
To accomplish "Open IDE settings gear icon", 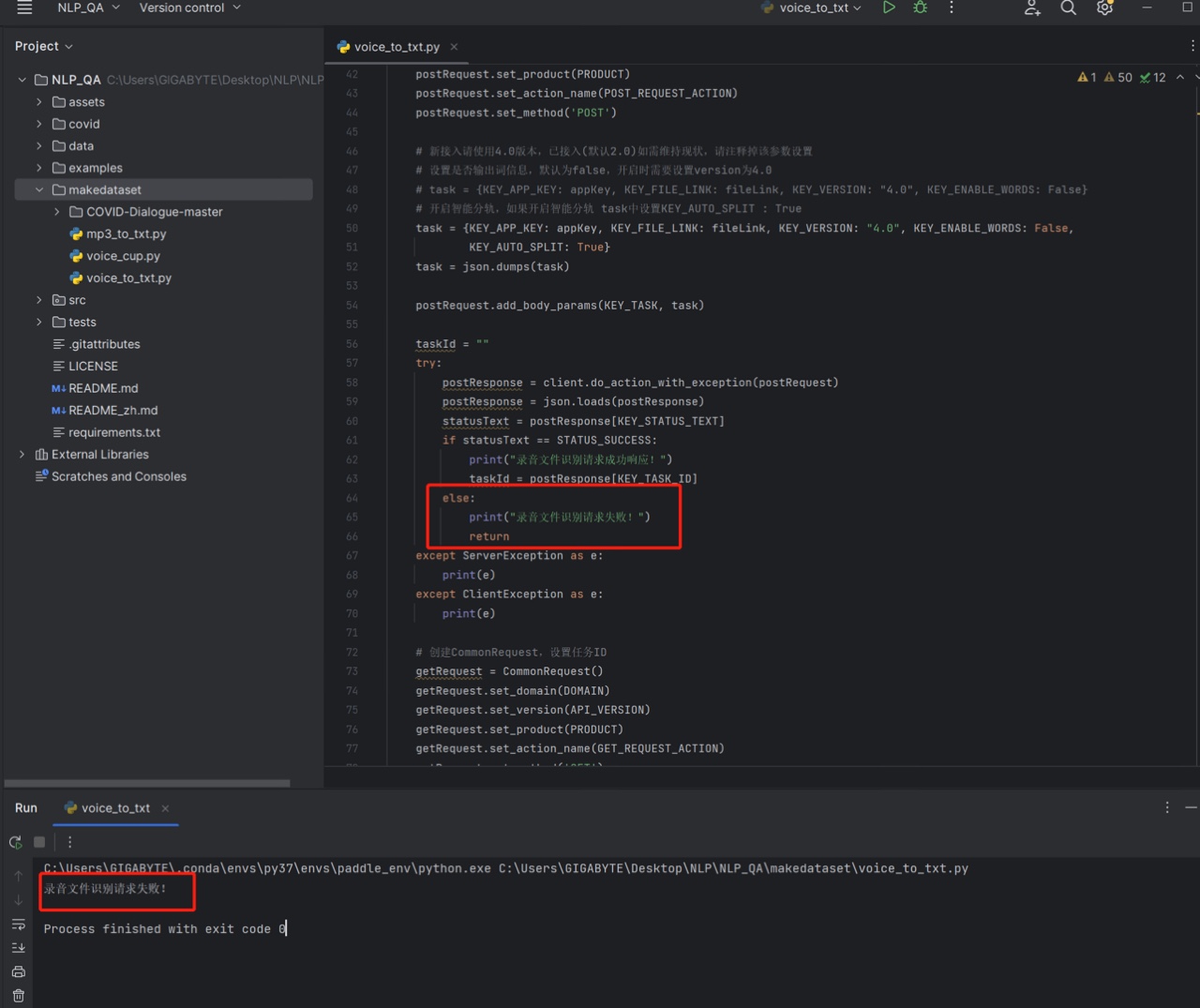I will [x=1104, y=8].
